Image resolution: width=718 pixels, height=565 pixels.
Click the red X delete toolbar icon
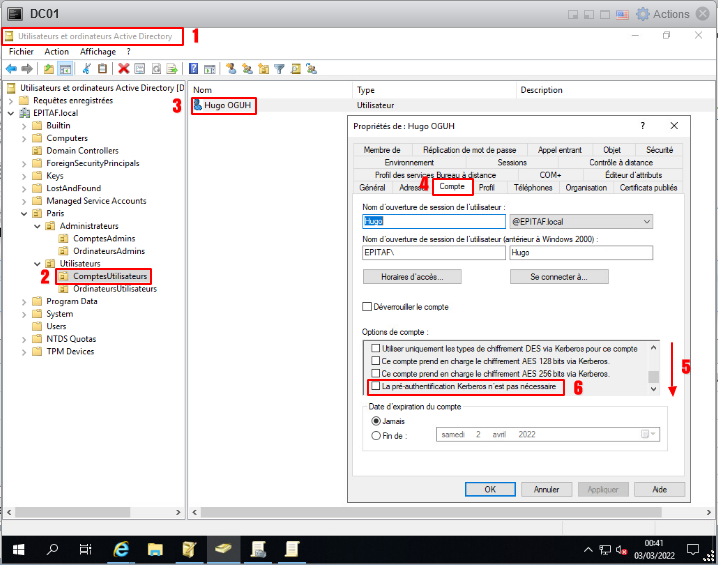[124, 69]
